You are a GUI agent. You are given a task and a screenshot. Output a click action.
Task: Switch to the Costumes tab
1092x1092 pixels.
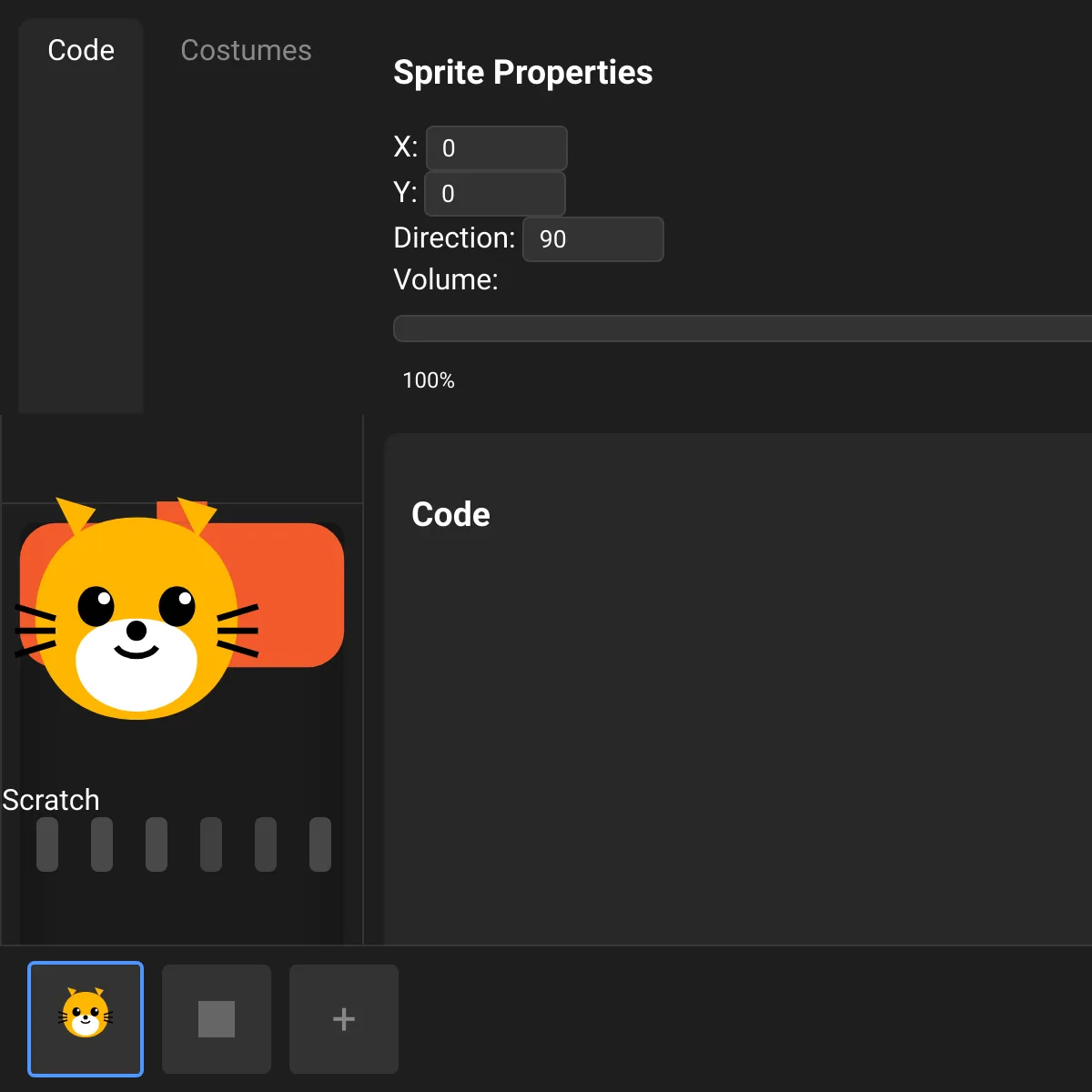pos(246,50)
